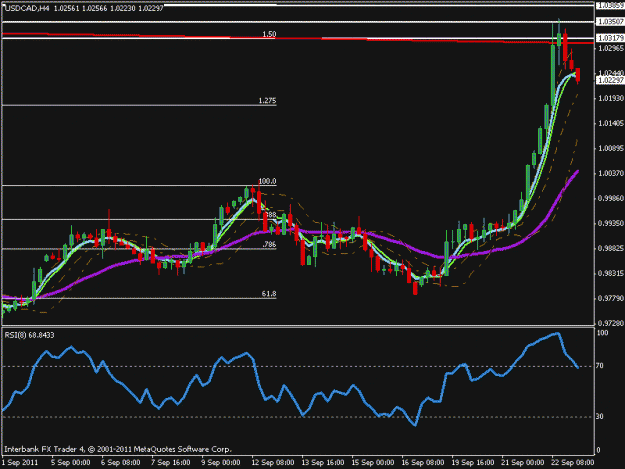This screenshot has width=625, height=469.
Task: Select the 7 Sep 16:00 time label
Action: 171,463
